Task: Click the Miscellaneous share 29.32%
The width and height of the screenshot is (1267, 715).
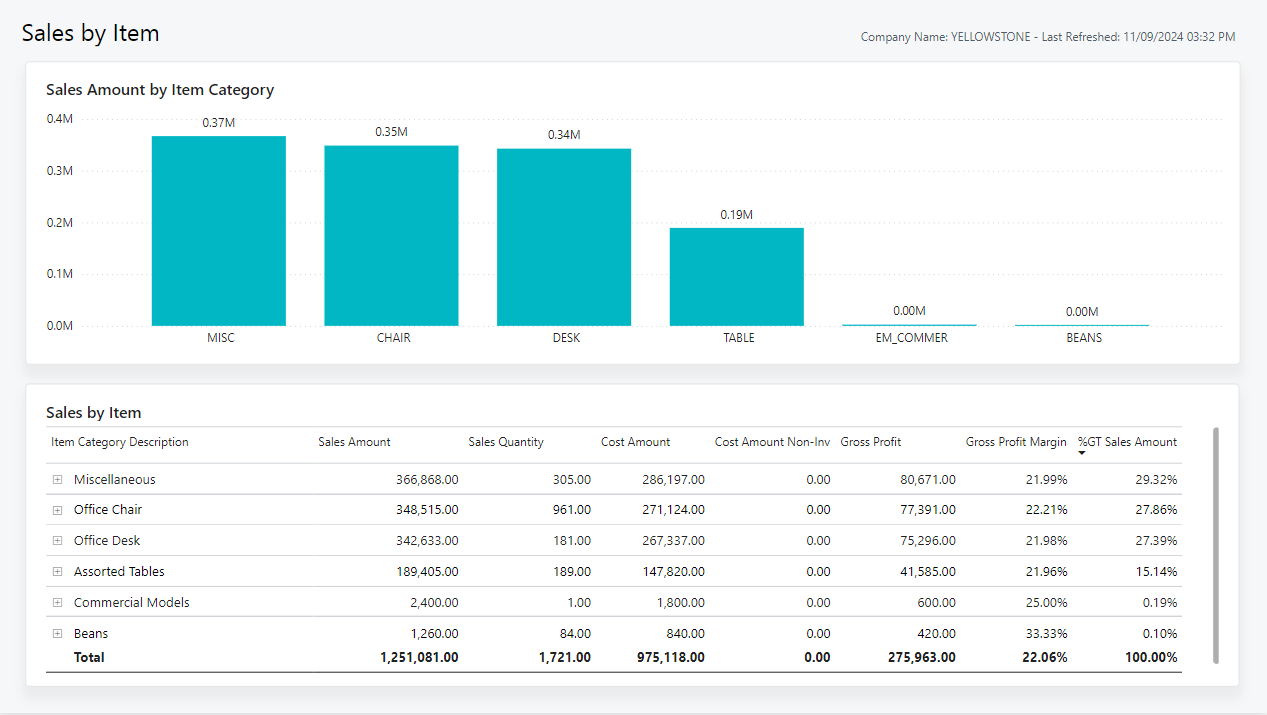Action: pos(1156,480)
